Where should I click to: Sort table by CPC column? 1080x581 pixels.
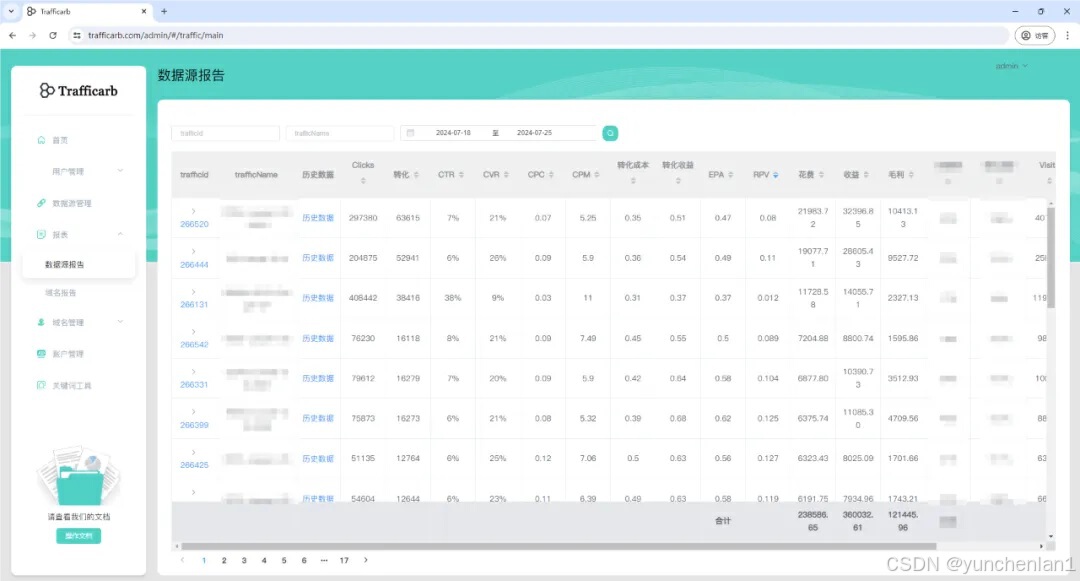click(x=551, y=175)
